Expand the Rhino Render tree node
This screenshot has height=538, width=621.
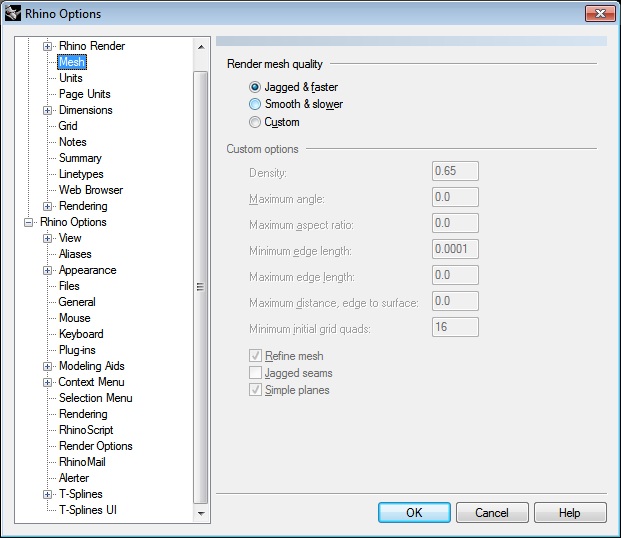(47, 46)
